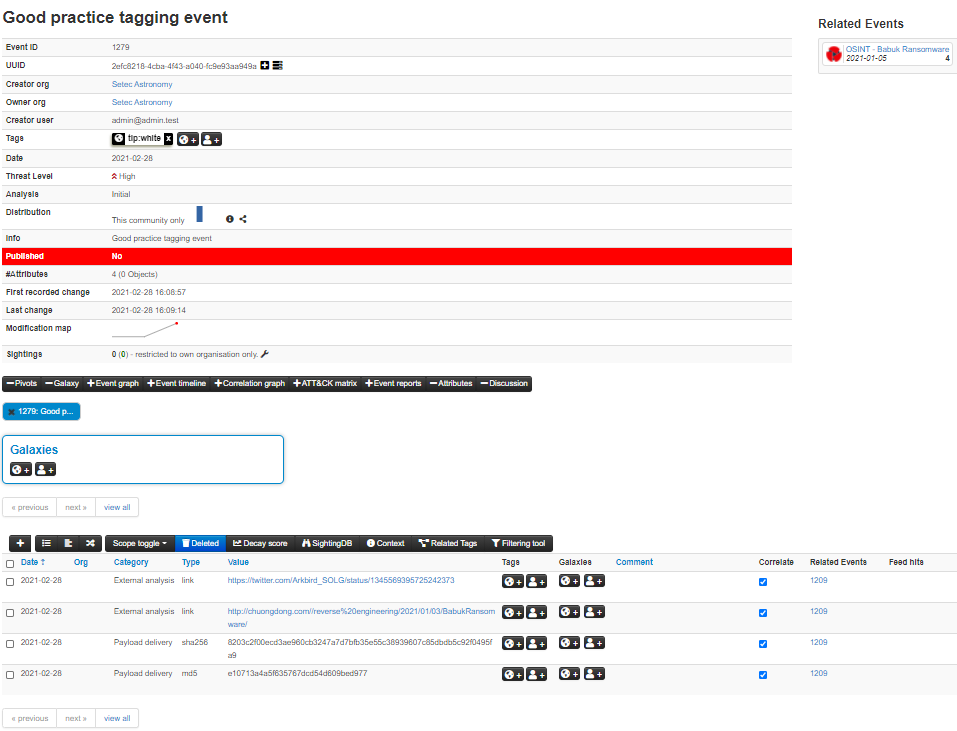Expand the Event graph section

(113, 383)
